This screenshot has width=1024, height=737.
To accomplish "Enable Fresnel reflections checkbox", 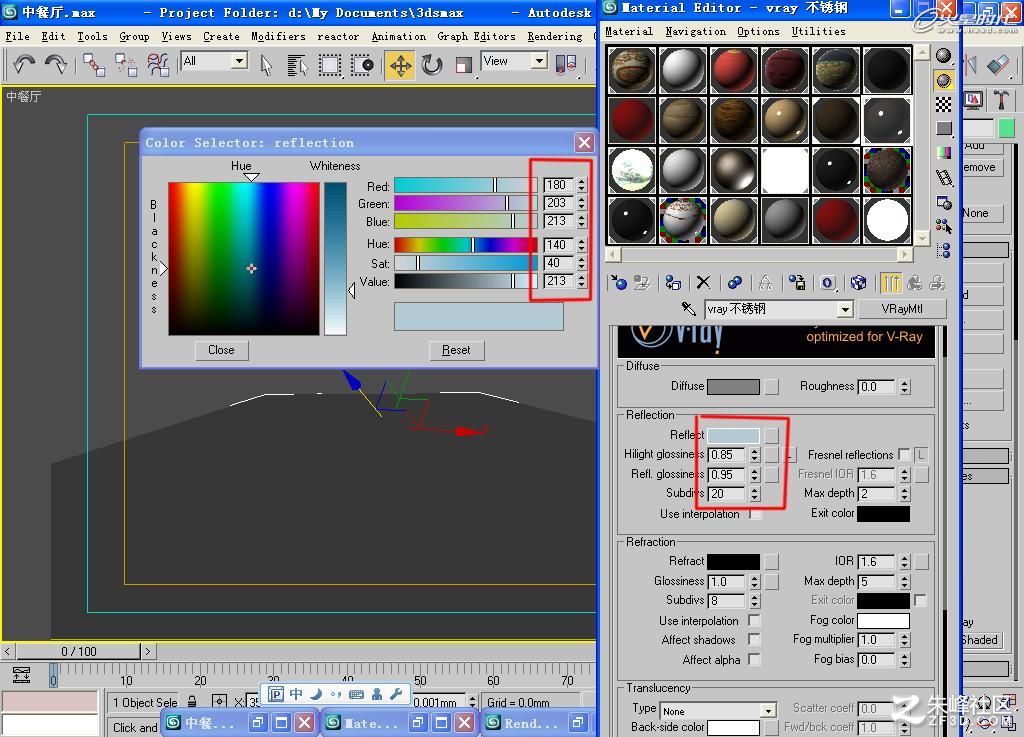I will point(904,454).
